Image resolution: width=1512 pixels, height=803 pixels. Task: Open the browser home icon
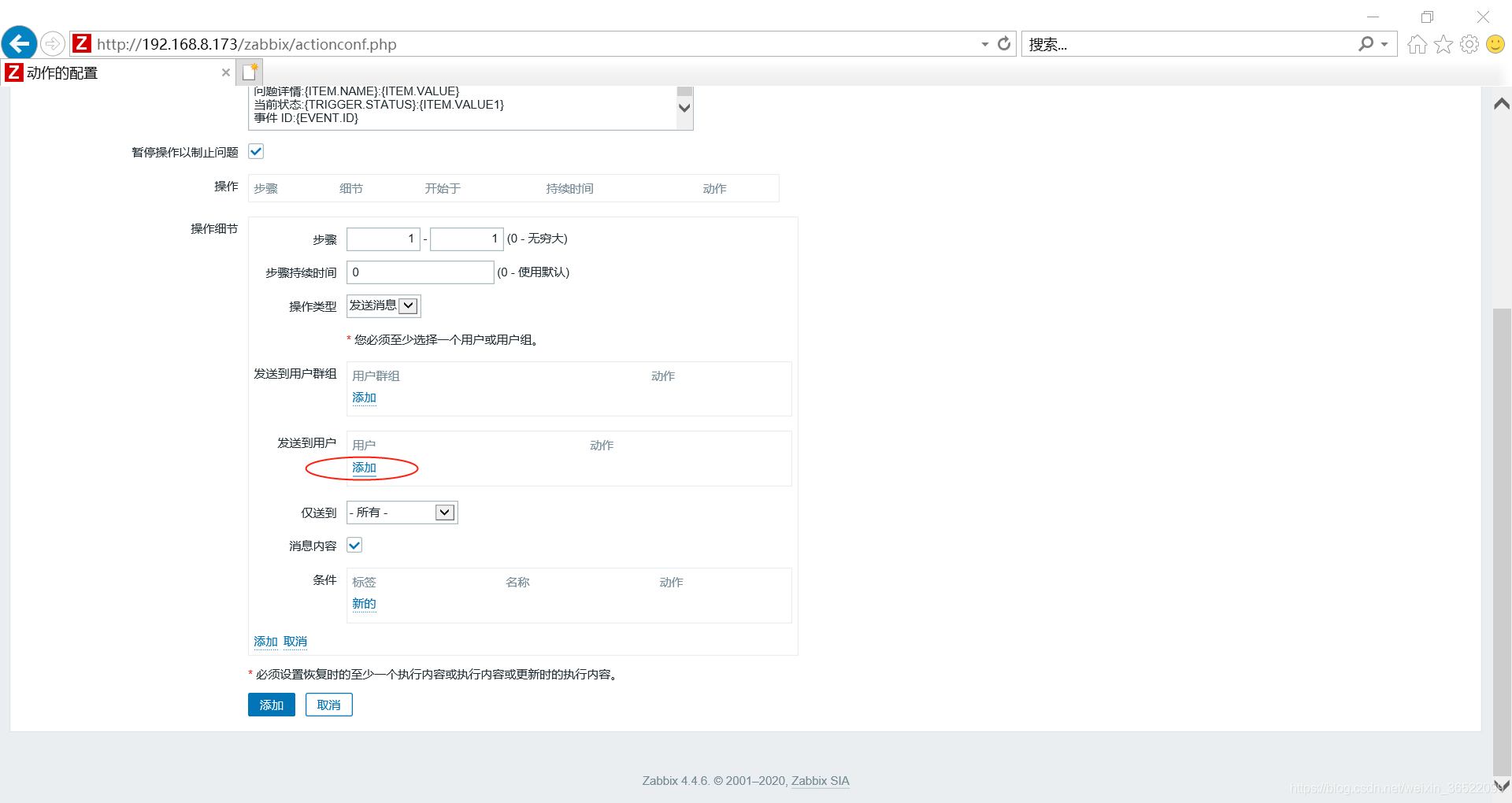(1417, 44)
